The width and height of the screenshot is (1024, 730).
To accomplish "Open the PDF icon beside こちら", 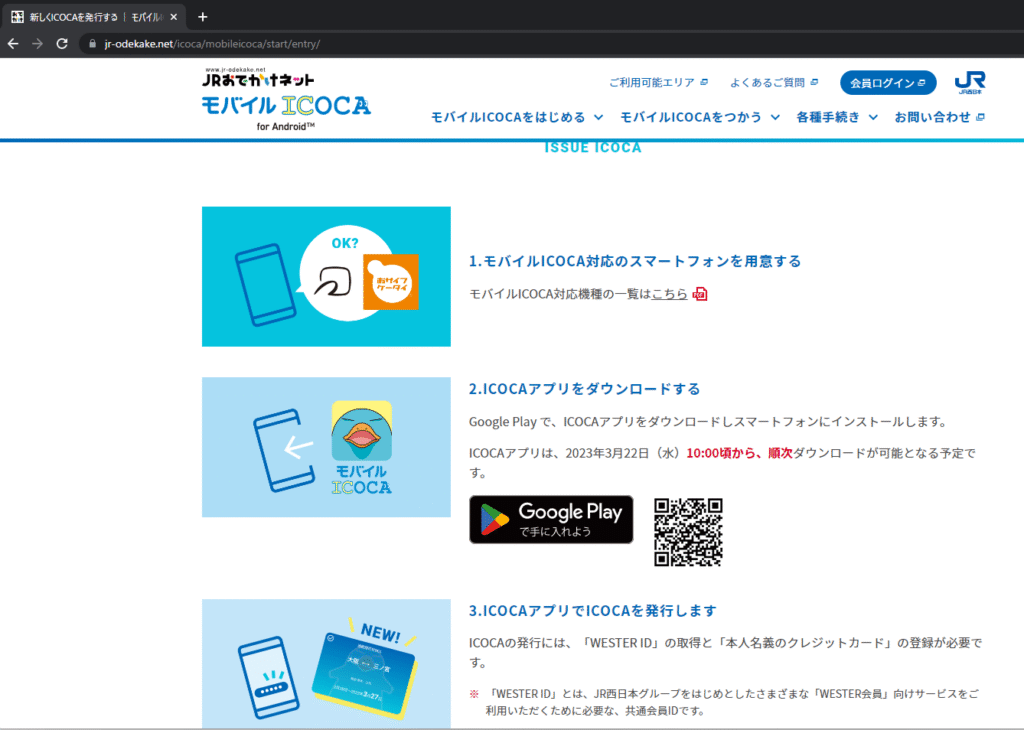I will coord(700,294).
